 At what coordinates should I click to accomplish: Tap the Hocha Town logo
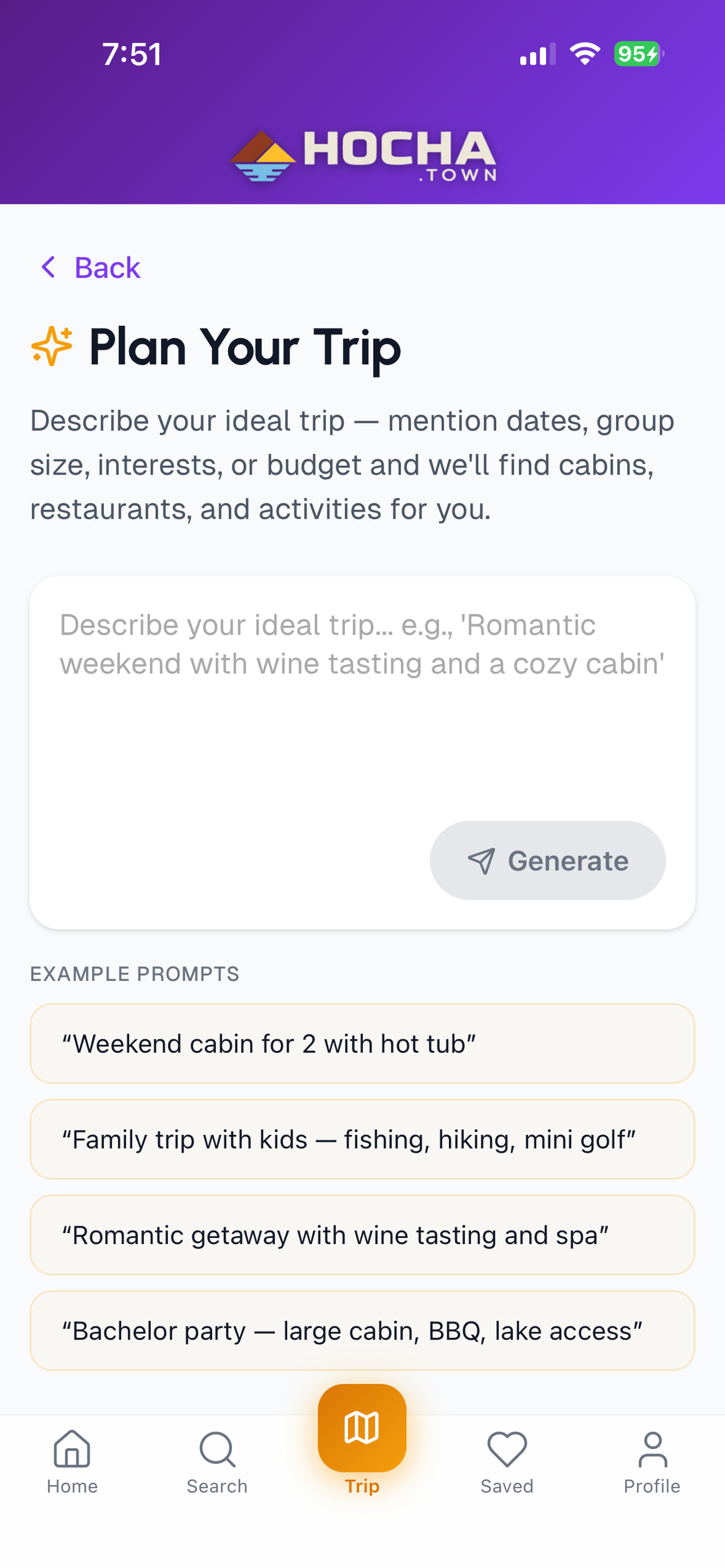point(363,156)
